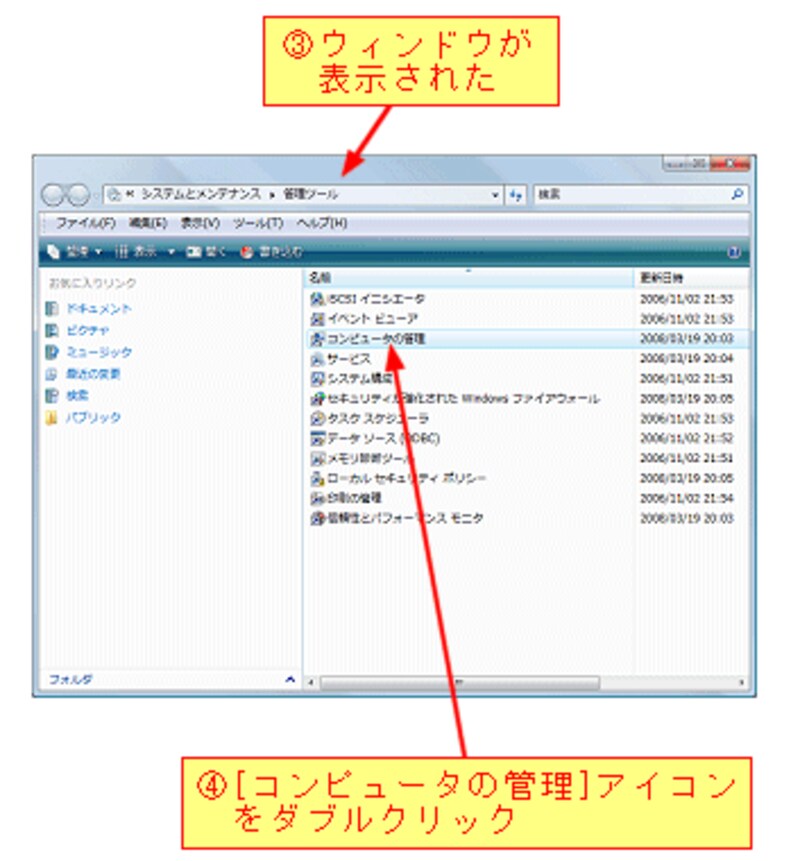Click the horizontal scrollbar thumb
Screen dimensions: 800x861
point(460,683)
